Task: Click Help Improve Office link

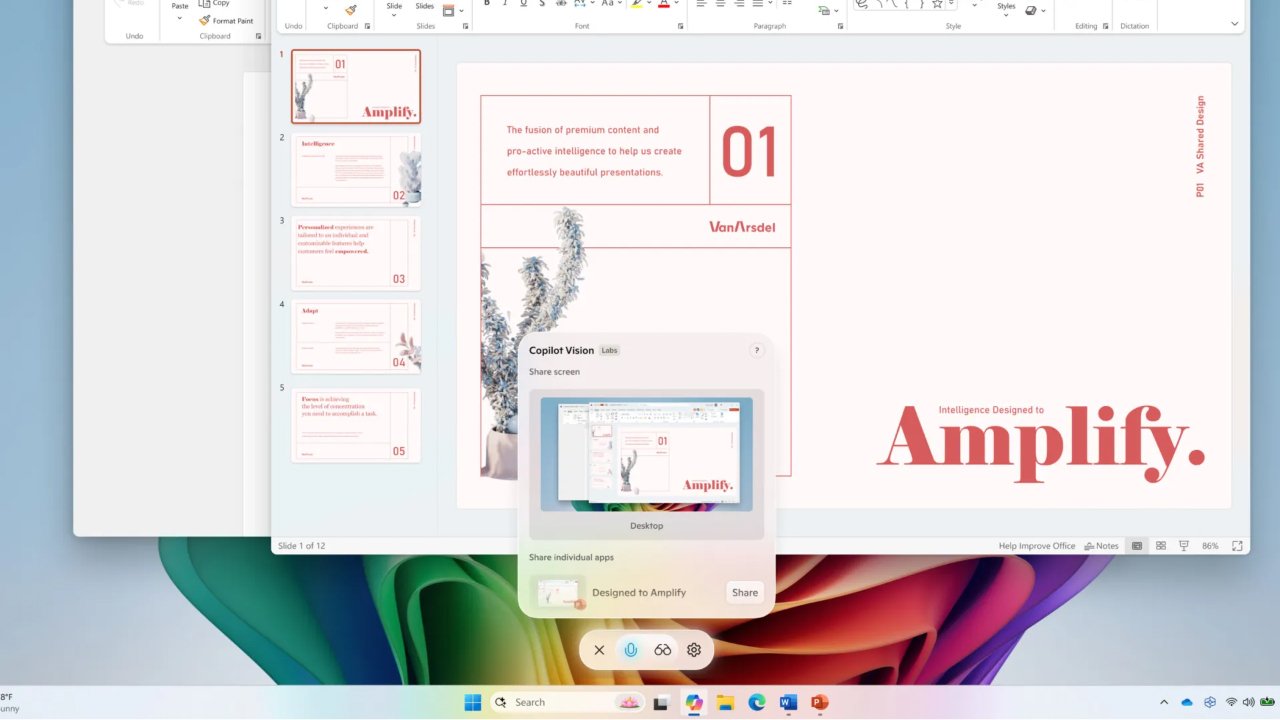Action: 1036,546
